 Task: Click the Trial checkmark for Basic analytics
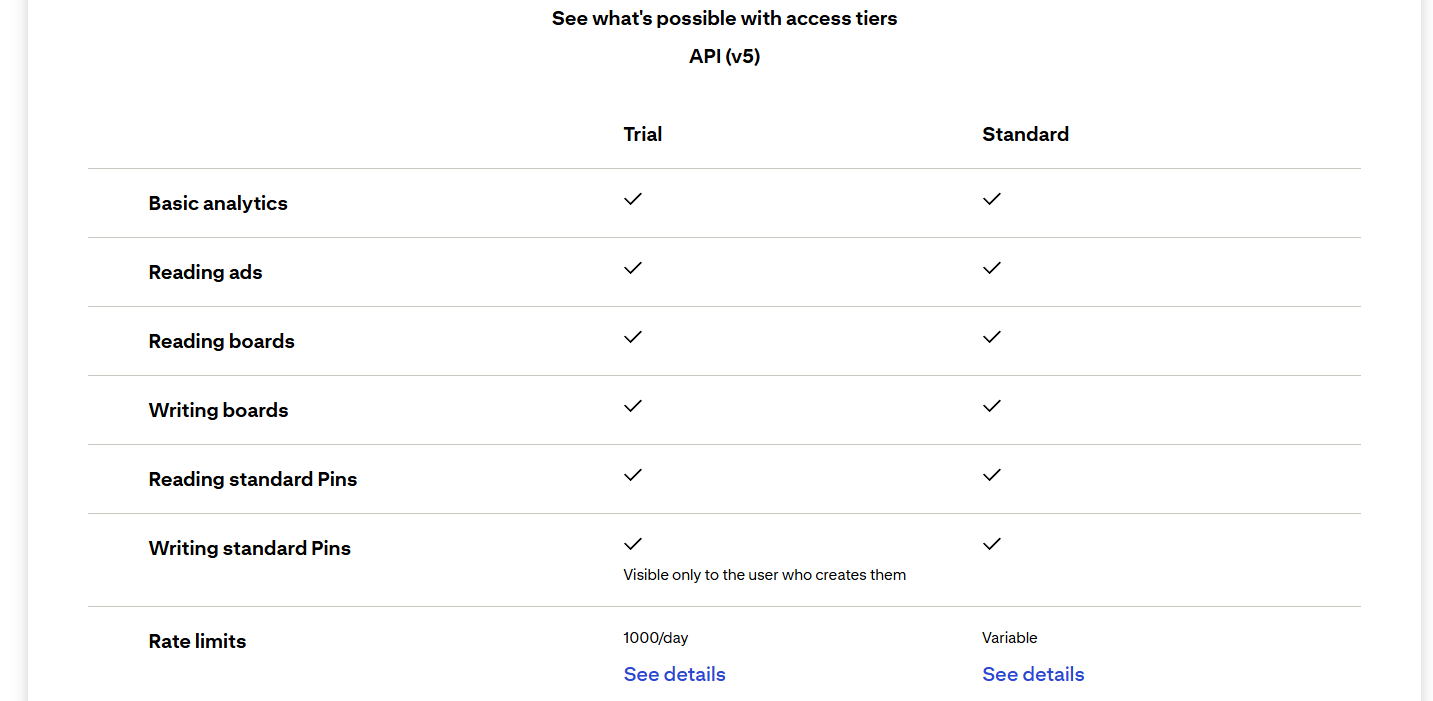pos(633,199)
